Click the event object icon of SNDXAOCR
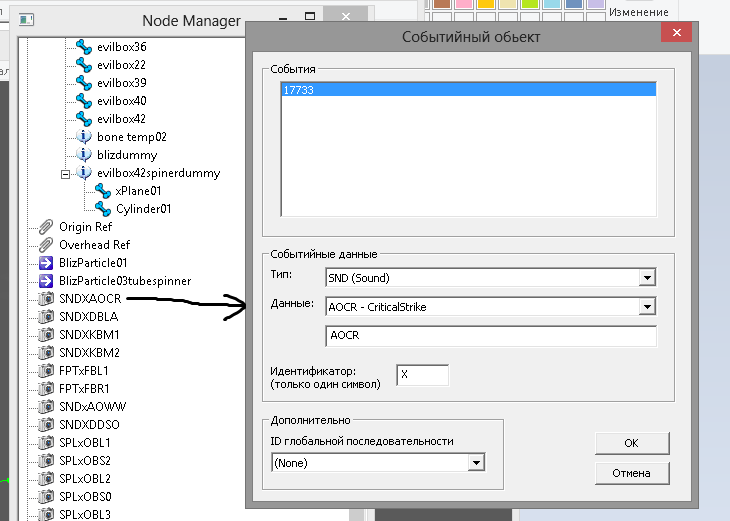Image resolution: width=730 pixels, height=521 pixels. point(46,298)
